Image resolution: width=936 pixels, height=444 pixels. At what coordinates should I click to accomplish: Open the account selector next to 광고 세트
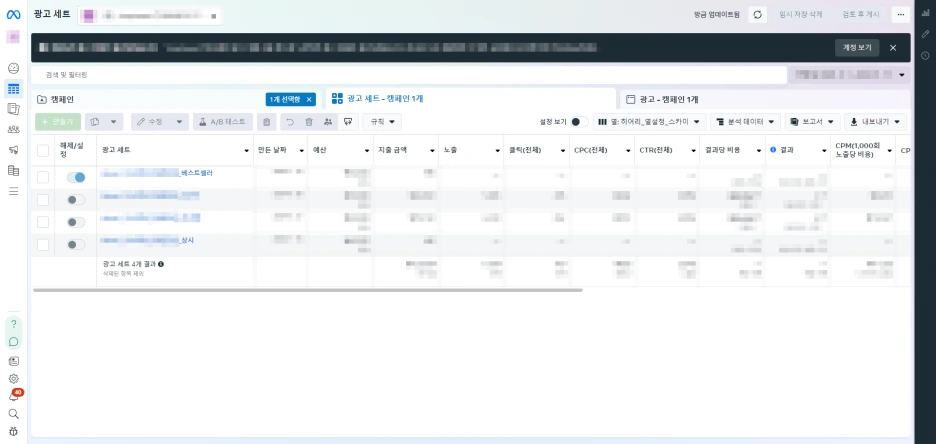point(149,16)
